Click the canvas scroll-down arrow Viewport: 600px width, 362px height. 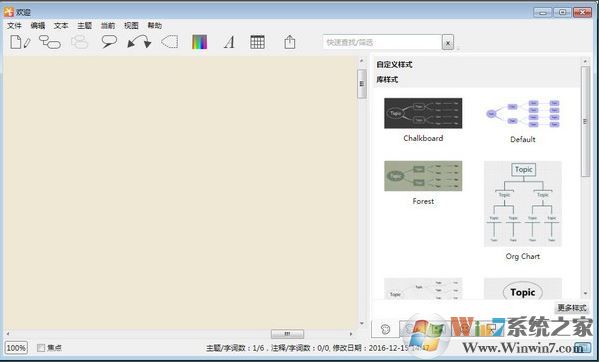(x=362, y=323)
